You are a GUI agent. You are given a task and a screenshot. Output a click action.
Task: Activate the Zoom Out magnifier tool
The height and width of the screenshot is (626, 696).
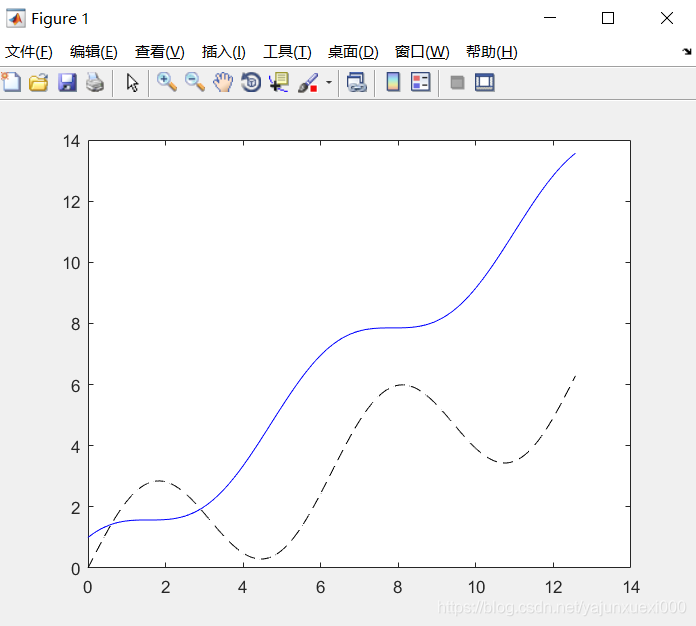[195, 83]
